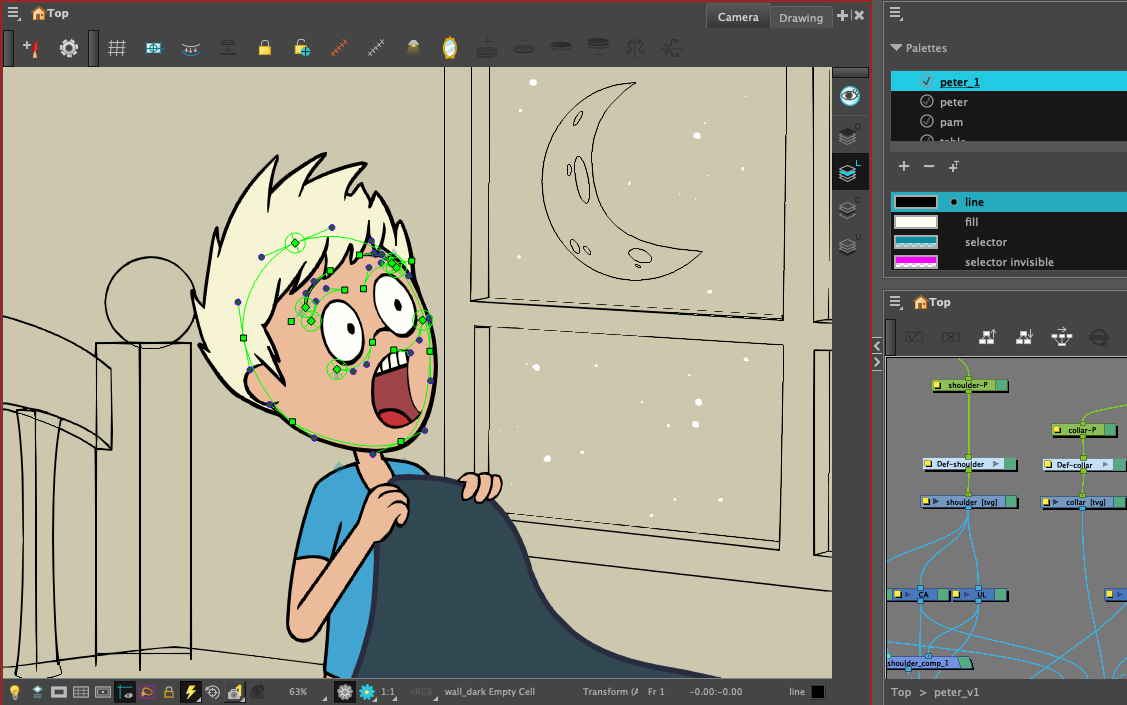This screenshot has height=705, width=1127.
Task: Remove a palette with the minus button
Action: pyautogui.click(x=929, y=166)
